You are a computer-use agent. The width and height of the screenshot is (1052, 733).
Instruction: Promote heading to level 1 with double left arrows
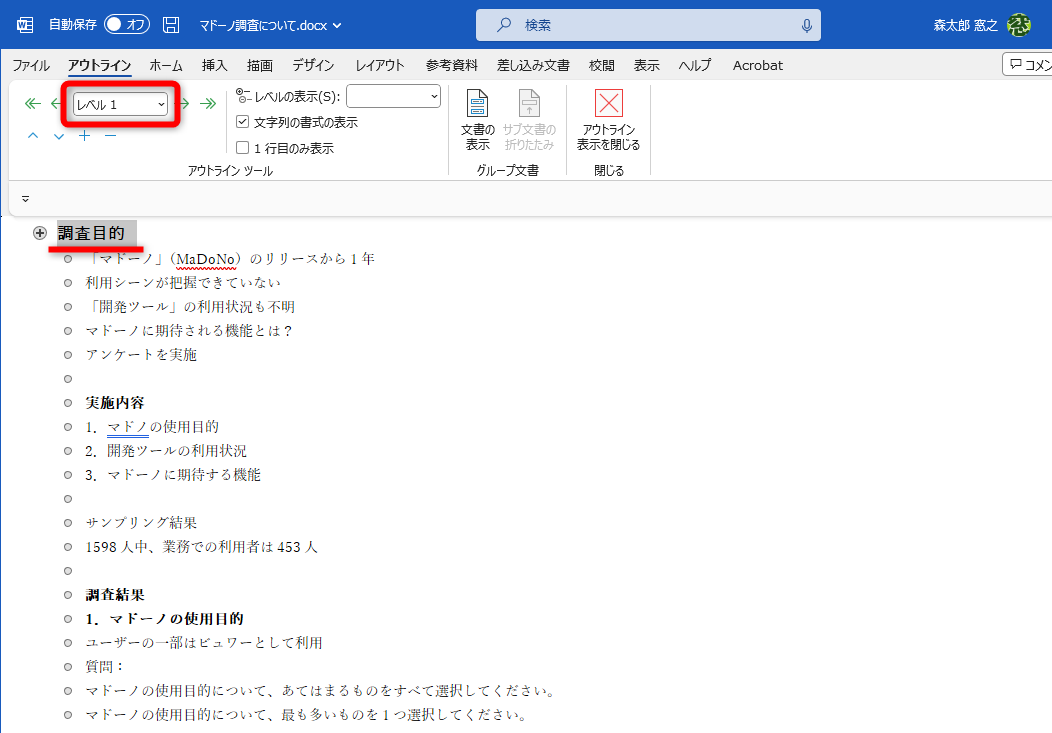point(32,103)
